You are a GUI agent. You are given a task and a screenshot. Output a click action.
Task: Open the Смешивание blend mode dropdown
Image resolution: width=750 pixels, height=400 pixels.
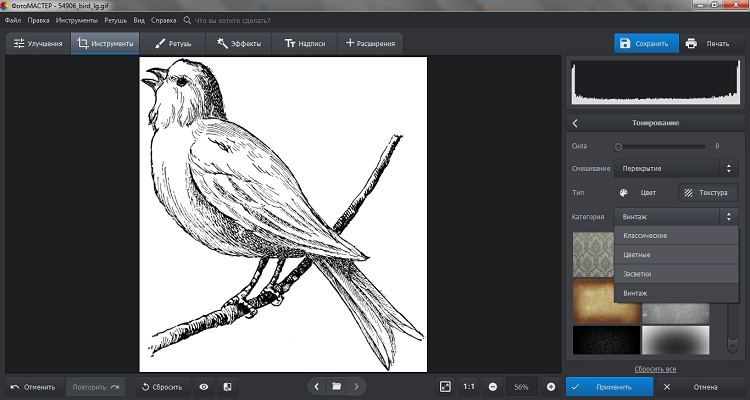click(676, 169)
